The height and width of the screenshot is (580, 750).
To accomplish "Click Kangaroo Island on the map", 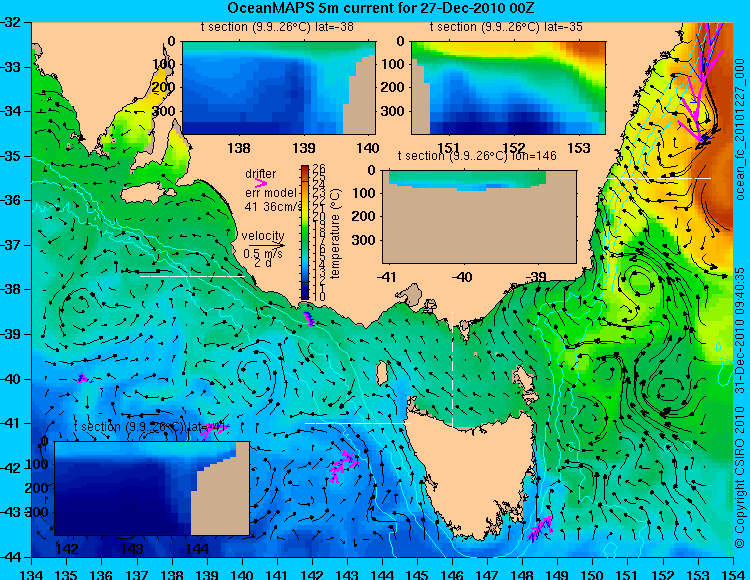I will tap(148, 193).
